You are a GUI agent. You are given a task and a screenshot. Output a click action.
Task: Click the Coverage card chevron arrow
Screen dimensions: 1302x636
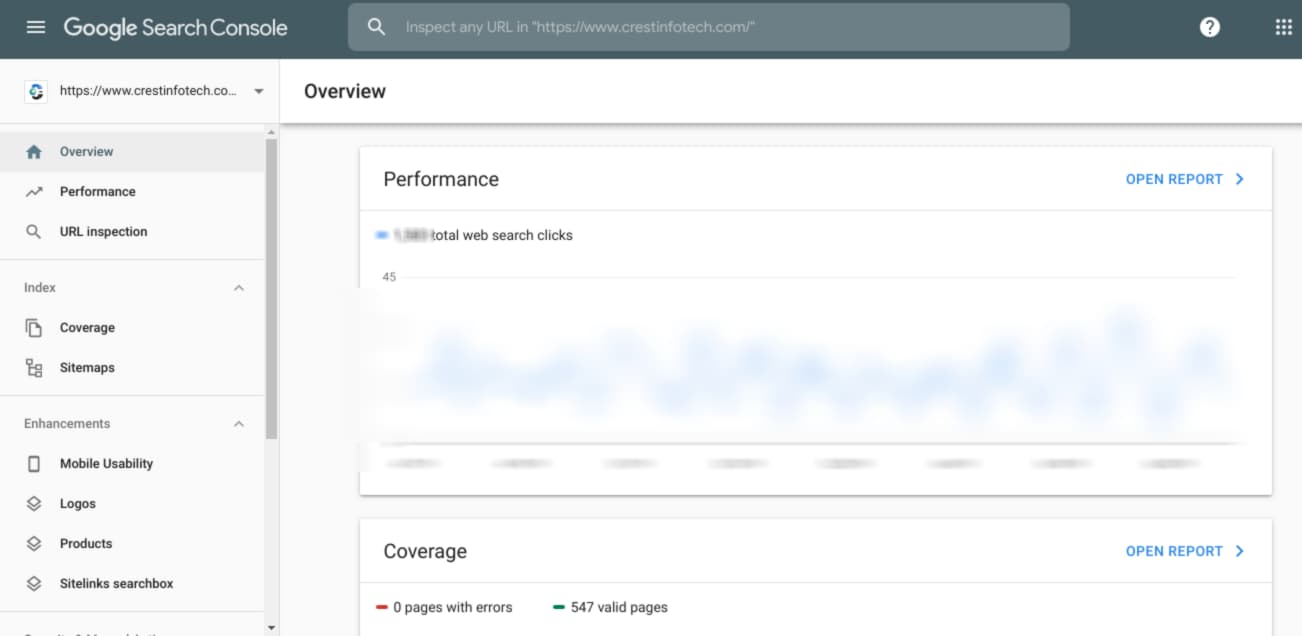[x=1240, y=551]
